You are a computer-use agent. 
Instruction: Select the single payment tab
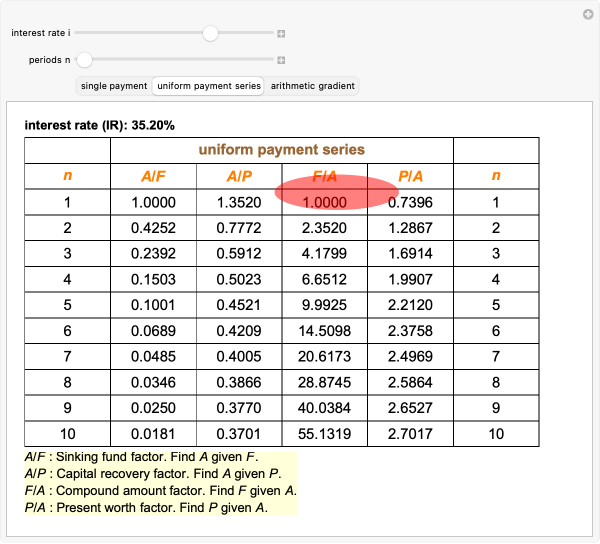click(x=114, y=86)
